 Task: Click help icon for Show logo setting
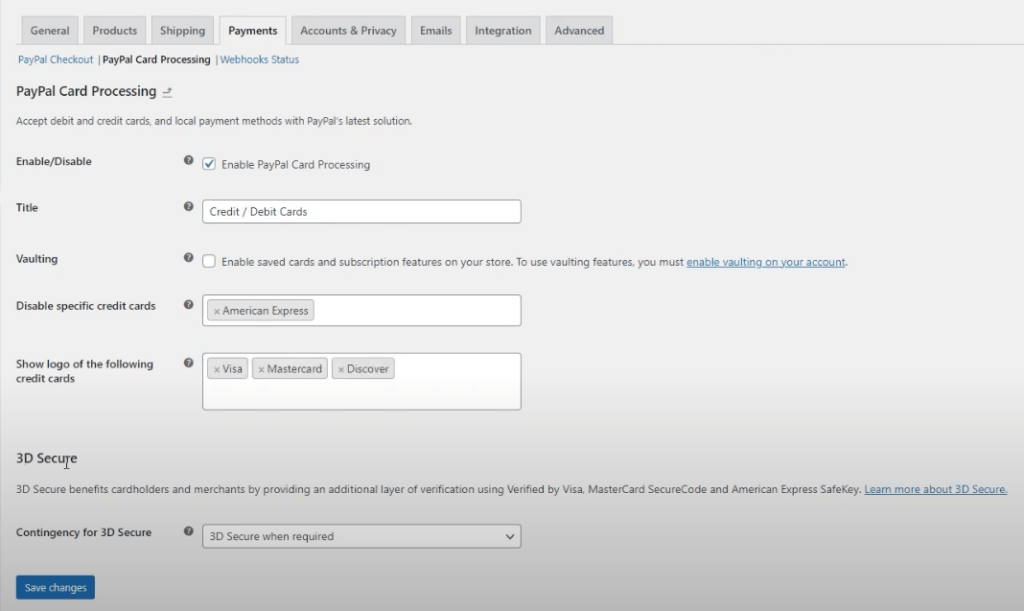(189, 363)
